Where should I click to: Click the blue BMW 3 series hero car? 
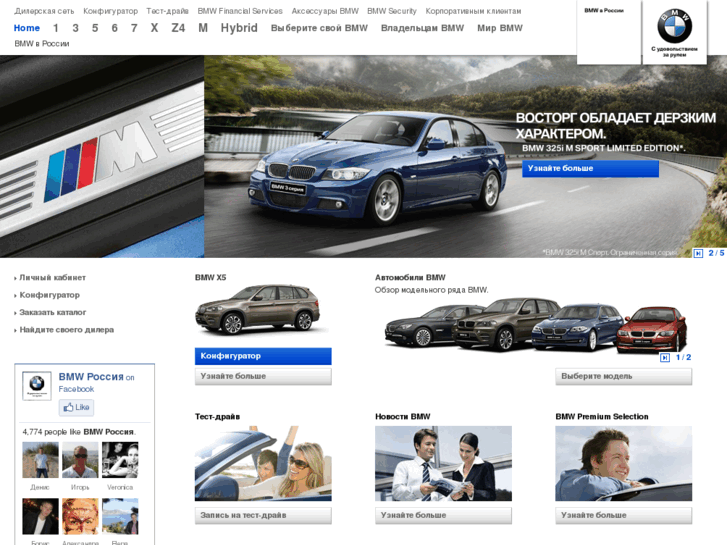coord(376,169)
